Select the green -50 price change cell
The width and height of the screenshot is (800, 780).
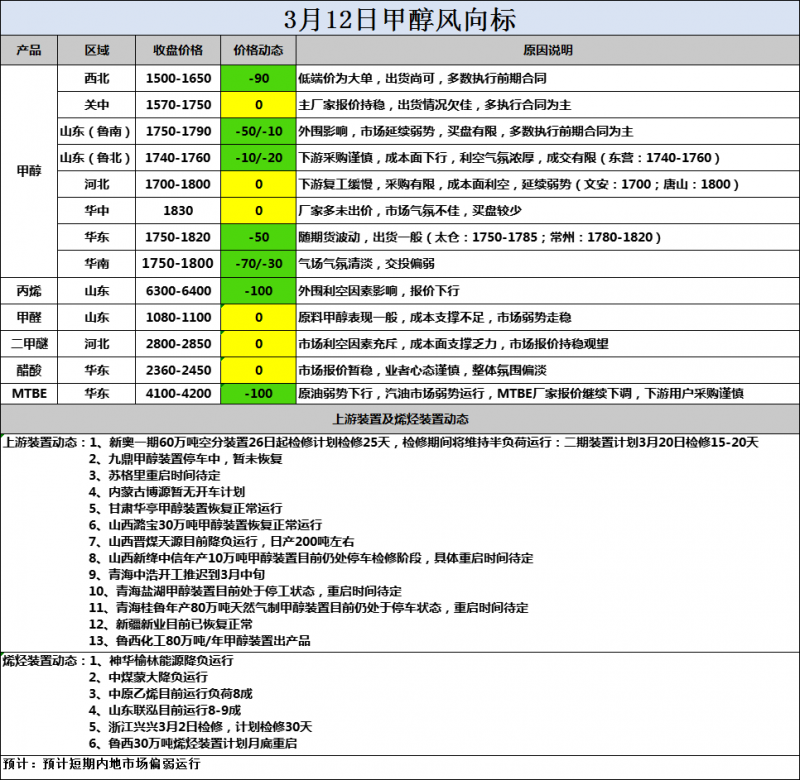point(258,237)
